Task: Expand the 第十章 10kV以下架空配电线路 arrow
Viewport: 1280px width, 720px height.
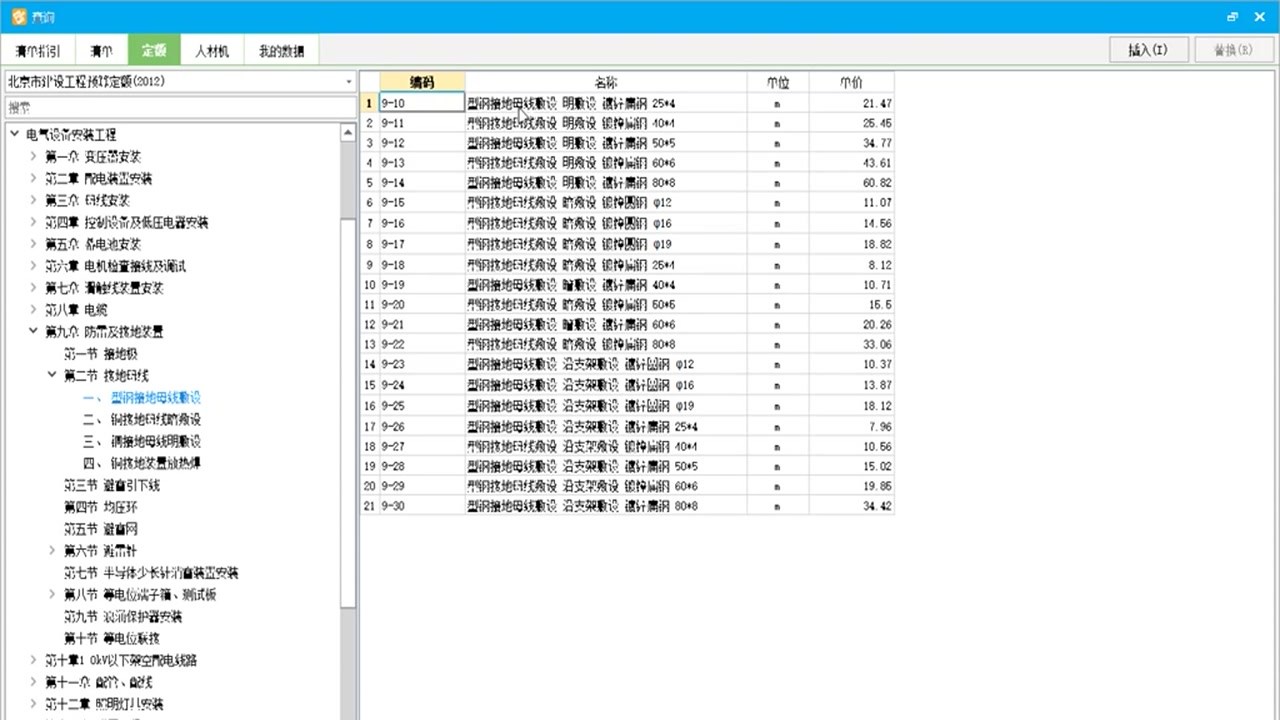Action: pos(33,660)
